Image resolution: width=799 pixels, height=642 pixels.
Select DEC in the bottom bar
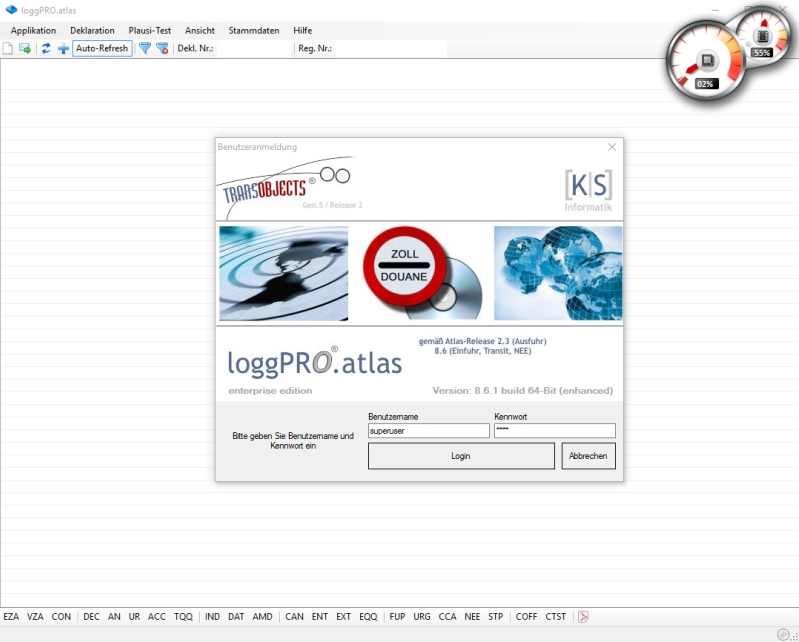92,617
